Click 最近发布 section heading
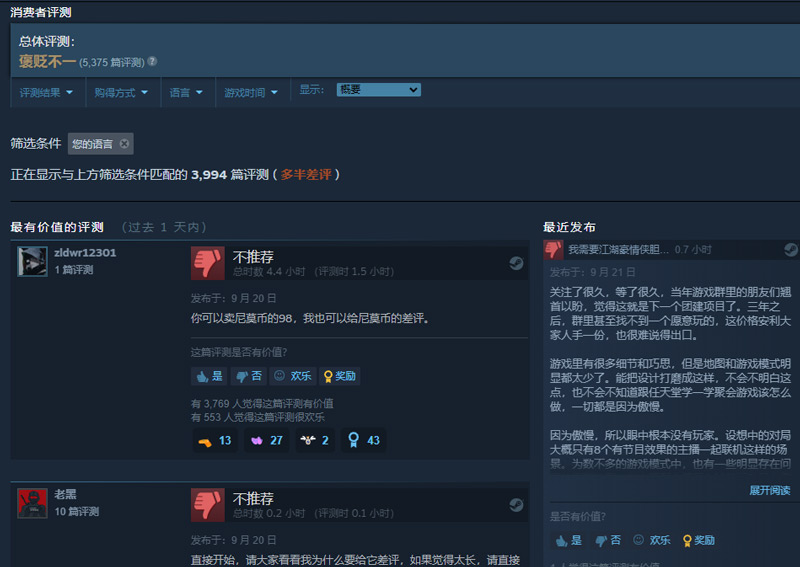800x567 pixels. pyautogui.click(x=569, y=227)
